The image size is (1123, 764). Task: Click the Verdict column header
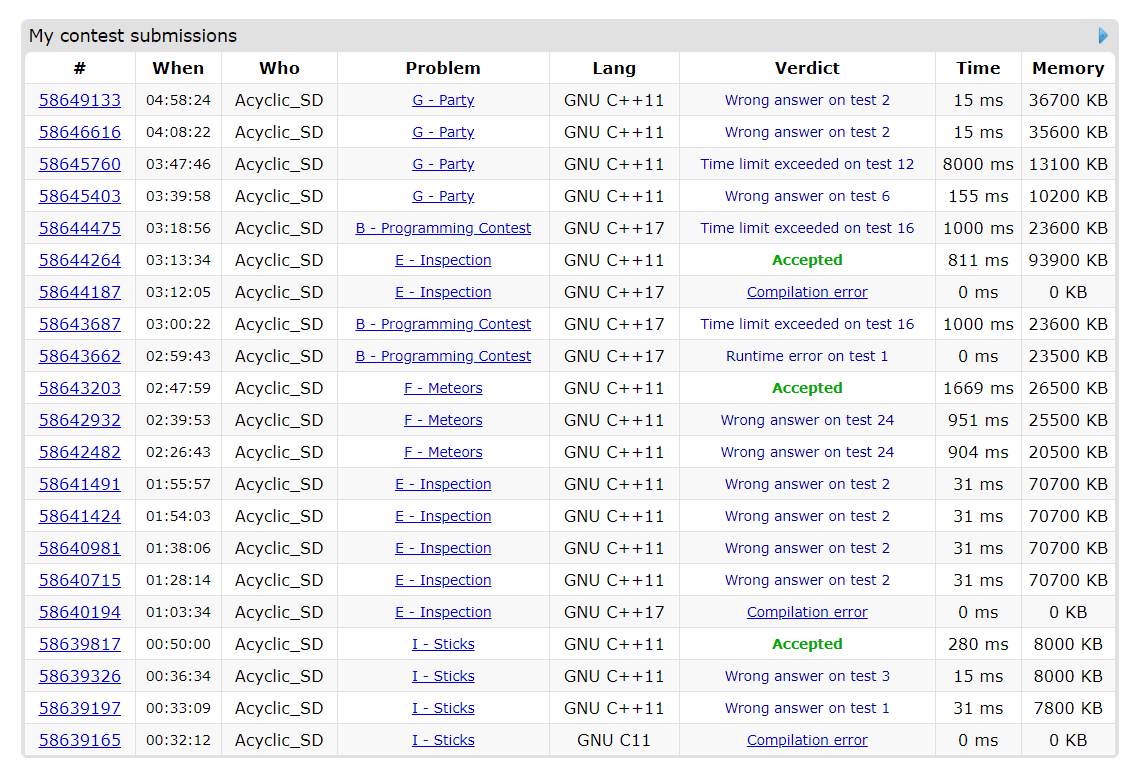[x=807, y=68]
